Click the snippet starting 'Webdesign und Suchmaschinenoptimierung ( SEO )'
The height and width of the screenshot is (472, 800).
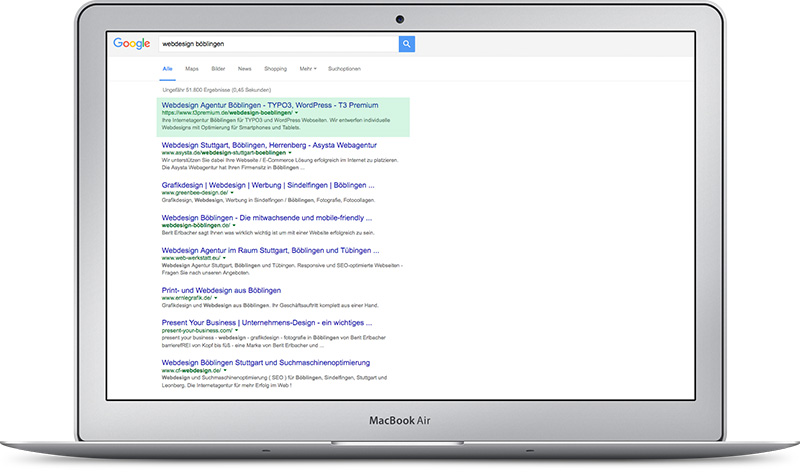(x=274, y=382)
